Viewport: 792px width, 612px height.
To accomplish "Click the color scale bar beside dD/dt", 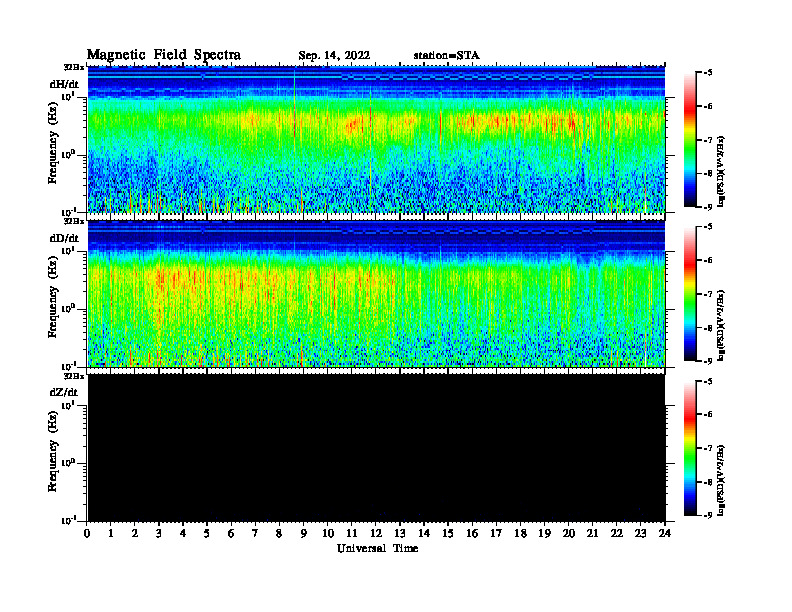I will coord(690,294).
